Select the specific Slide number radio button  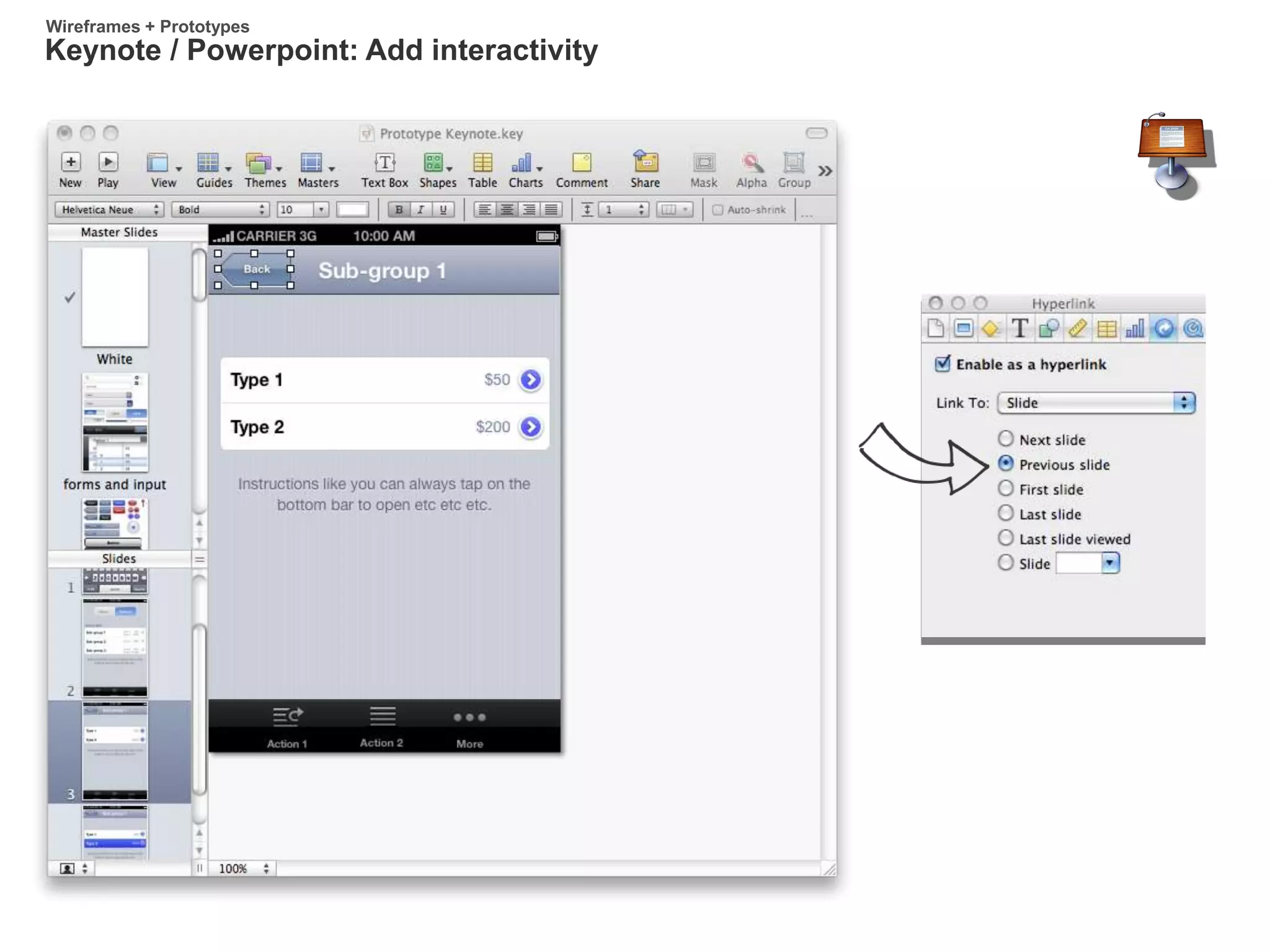click(x=1006, y=563)
